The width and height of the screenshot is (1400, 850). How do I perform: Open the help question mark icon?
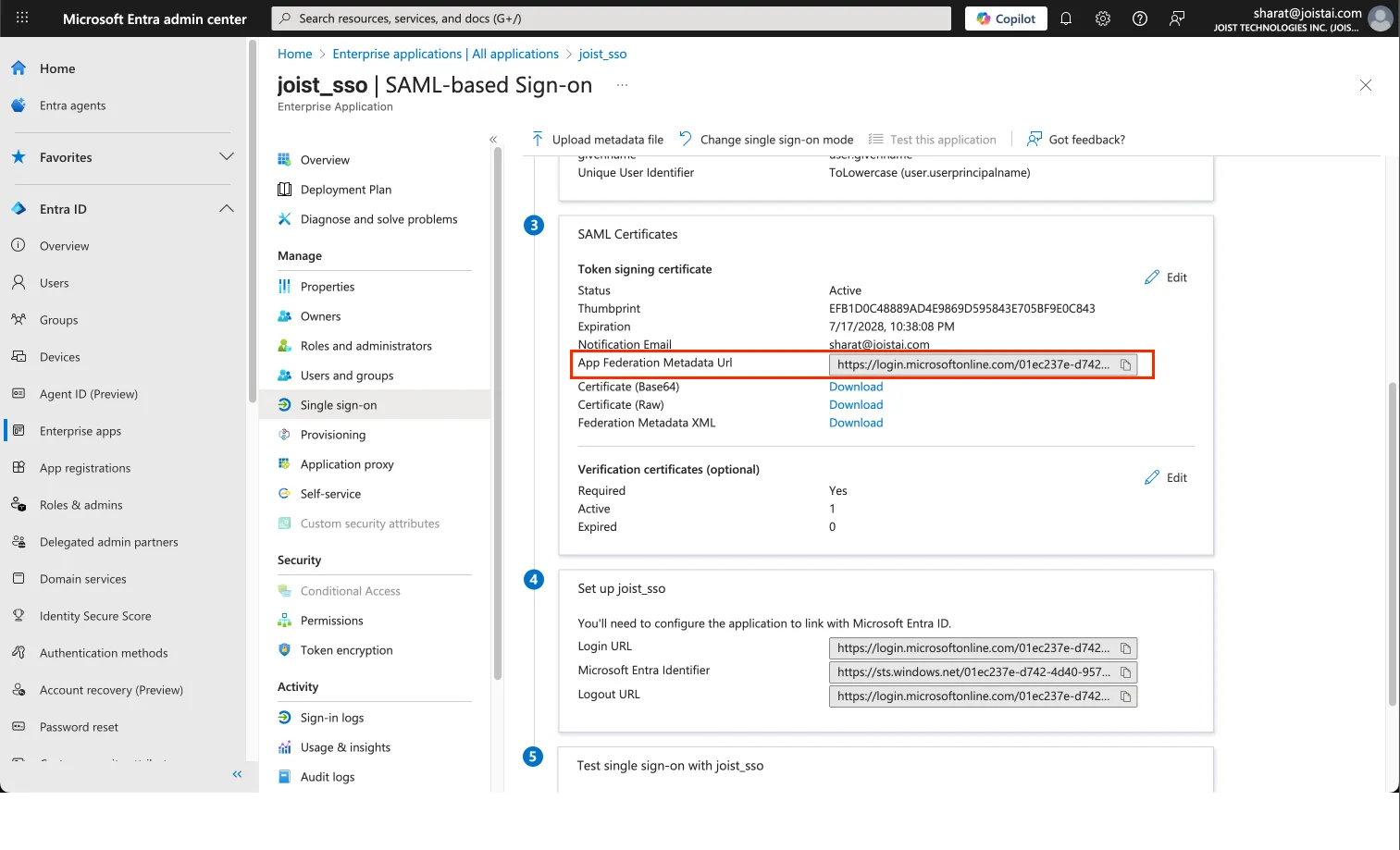point(1140,18)
